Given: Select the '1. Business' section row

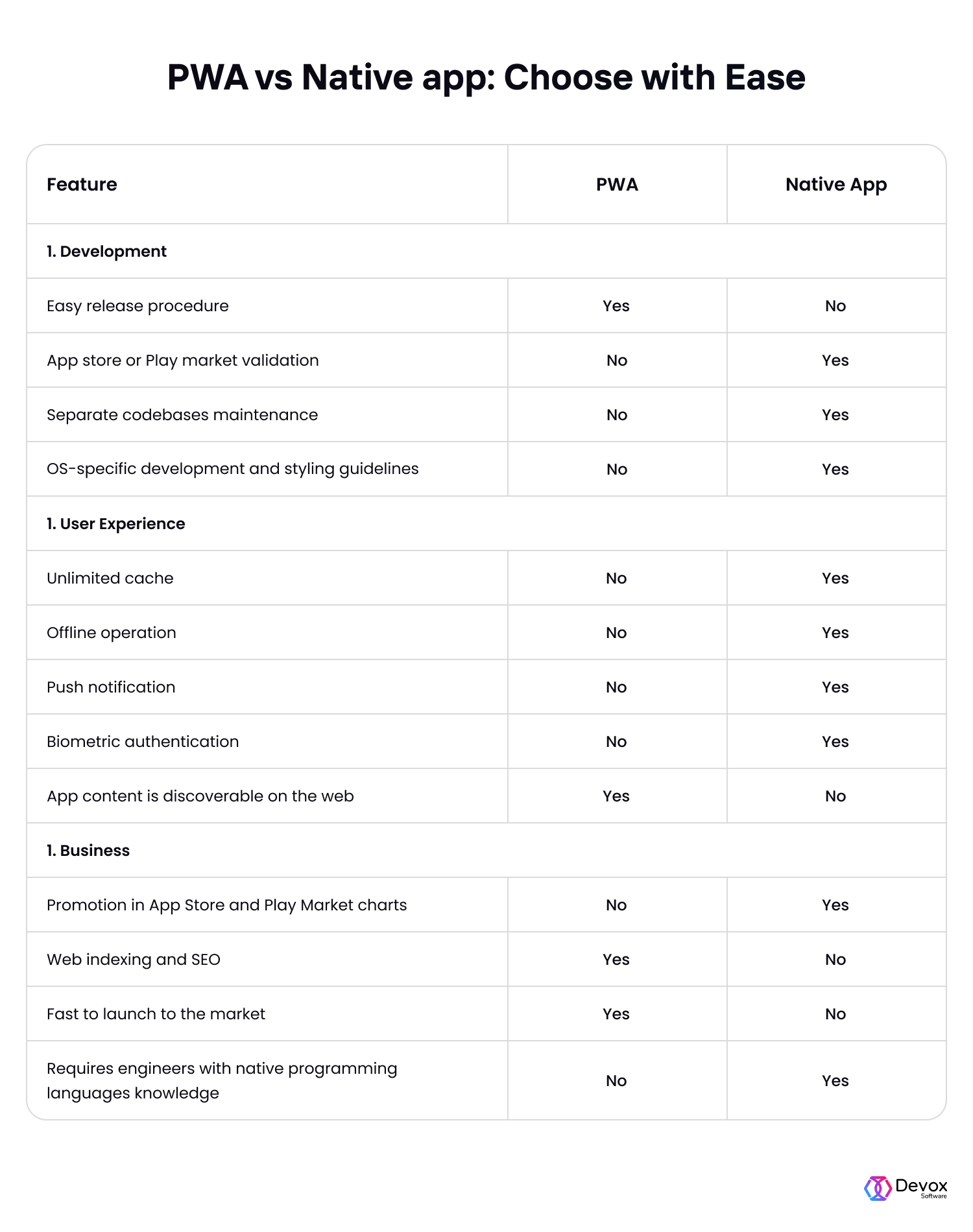Looking at the screenshot, I should [x=486, y=851].
